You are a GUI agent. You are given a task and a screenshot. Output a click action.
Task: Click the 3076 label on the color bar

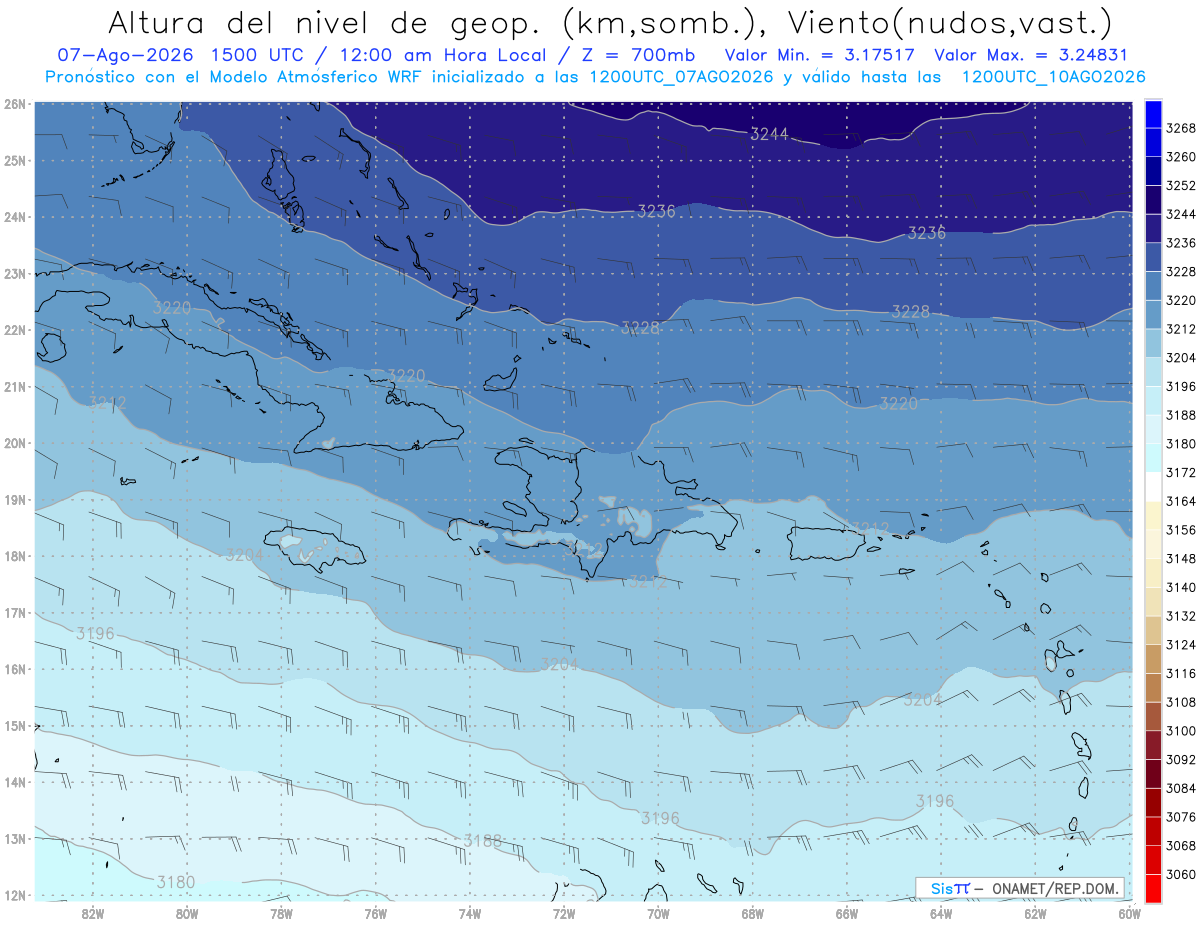click(x=1181, y=817)
